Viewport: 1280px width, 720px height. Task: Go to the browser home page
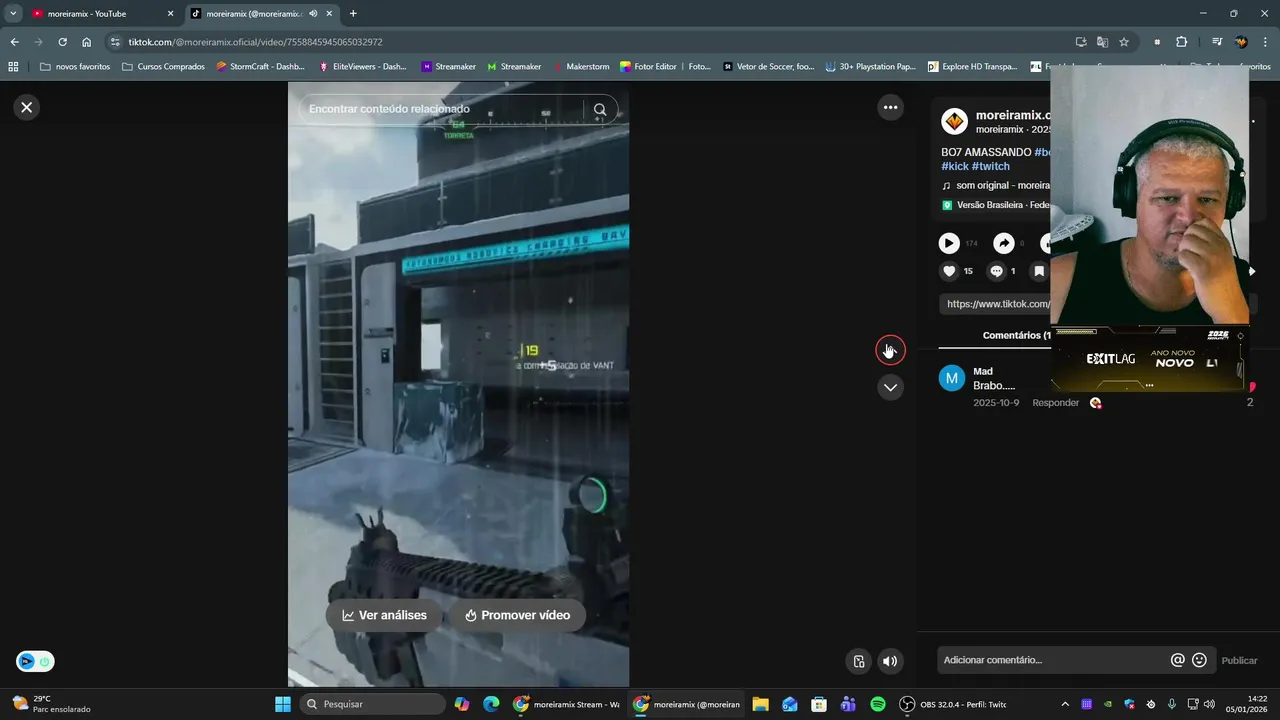(86, 42)
